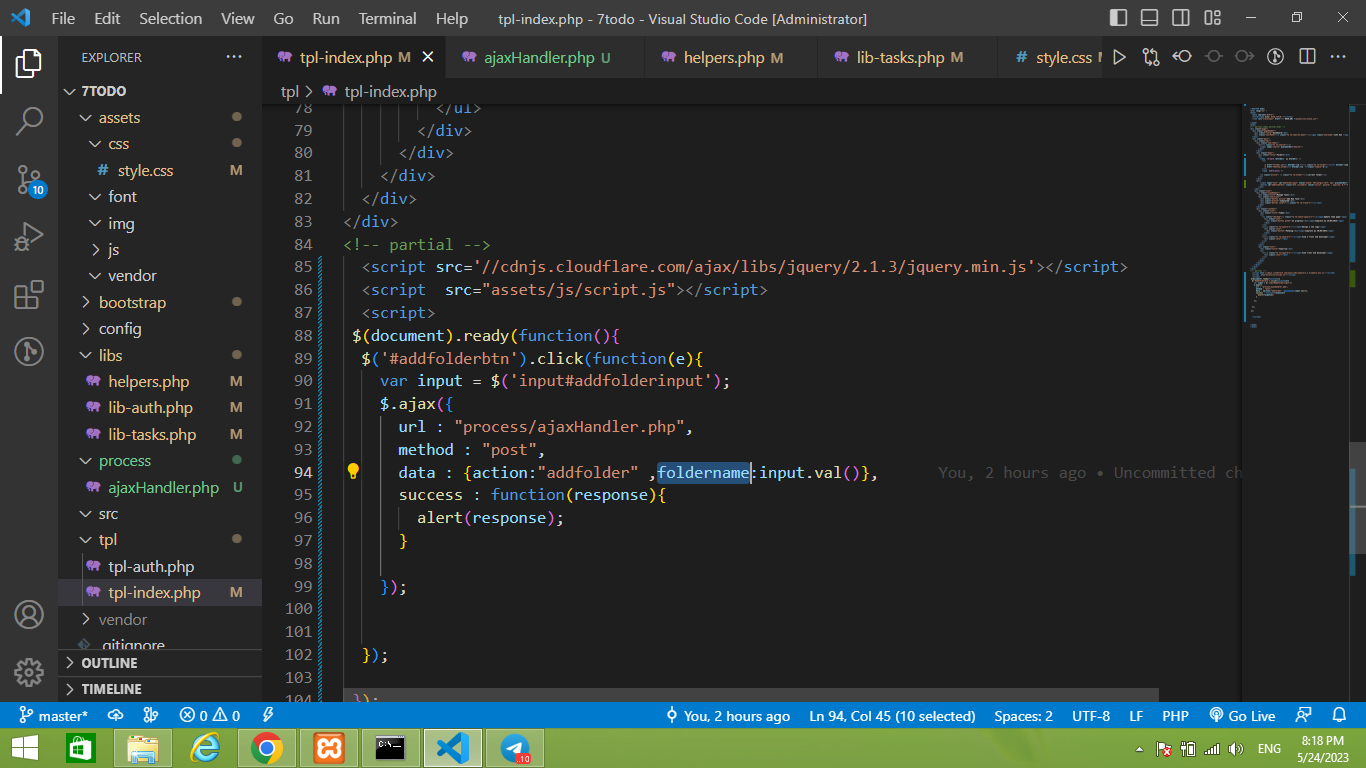
Task: Open the notifications bell
Action: 1339,715
